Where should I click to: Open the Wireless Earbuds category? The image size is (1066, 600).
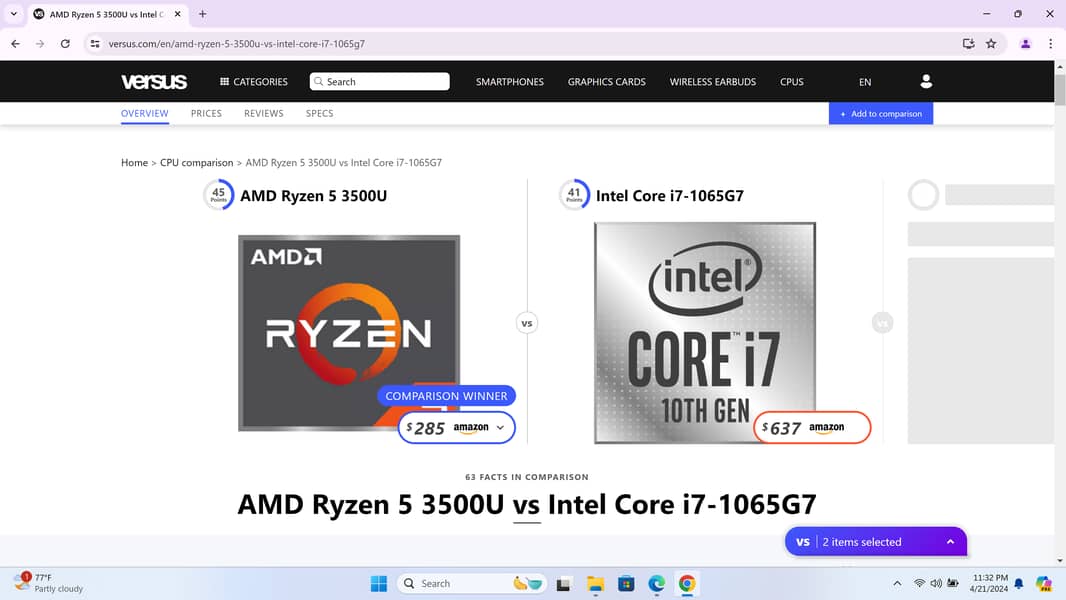point(712,82)
